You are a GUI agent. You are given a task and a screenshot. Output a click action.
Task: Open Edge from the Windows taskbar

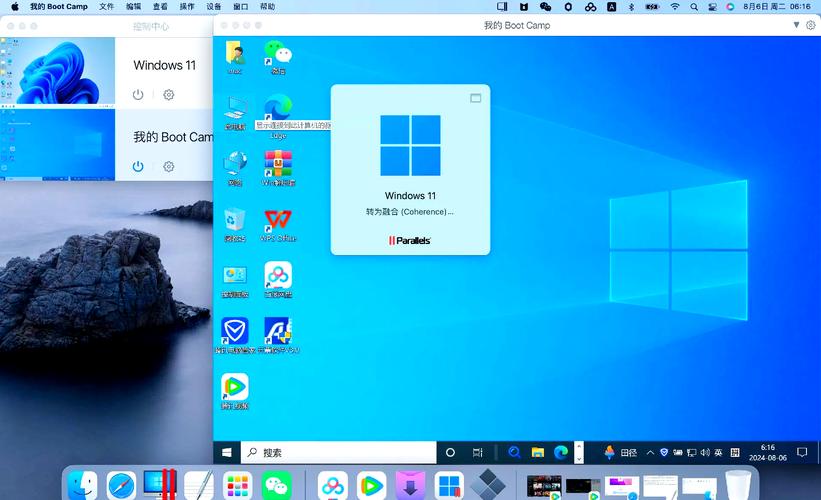pos(561,452)
